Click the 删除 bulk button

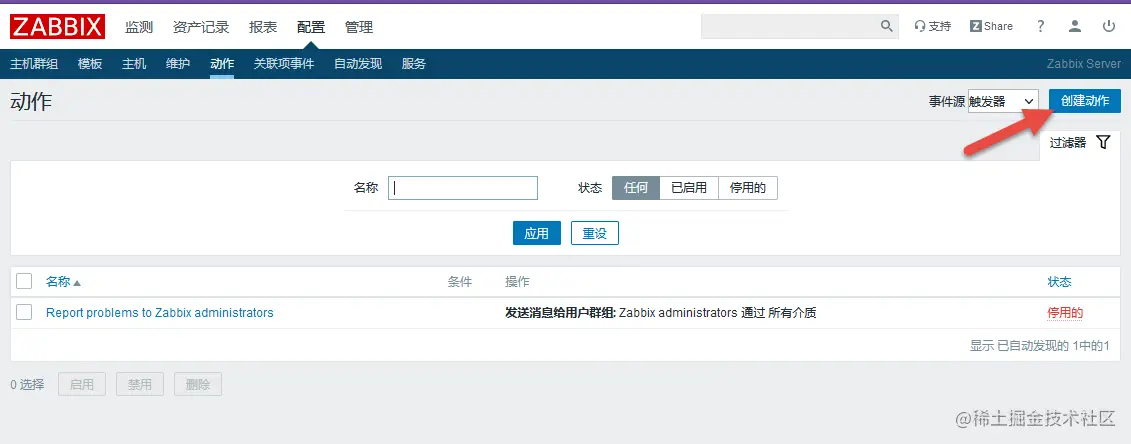198,384
